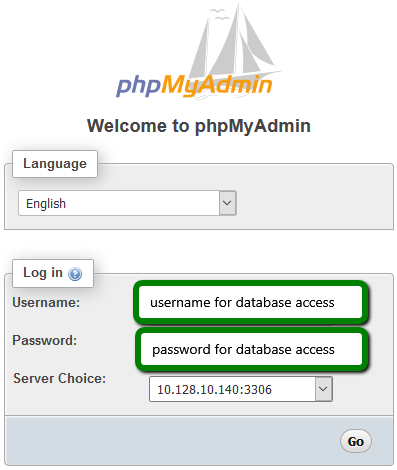Focus the Password input field

click(251, 349)
